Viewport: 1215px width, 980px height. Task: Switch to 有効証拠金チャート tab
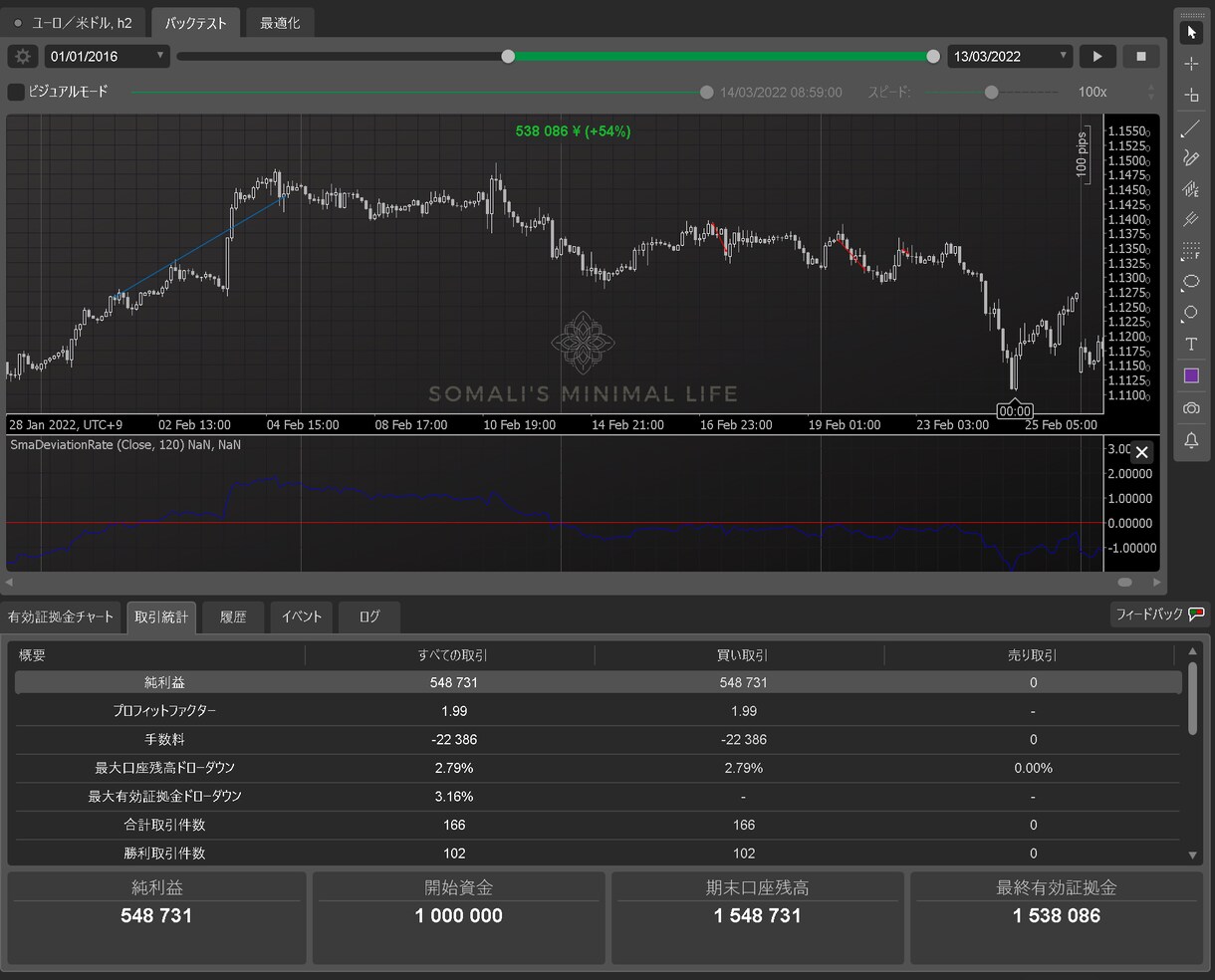click(x=61, y=617)
